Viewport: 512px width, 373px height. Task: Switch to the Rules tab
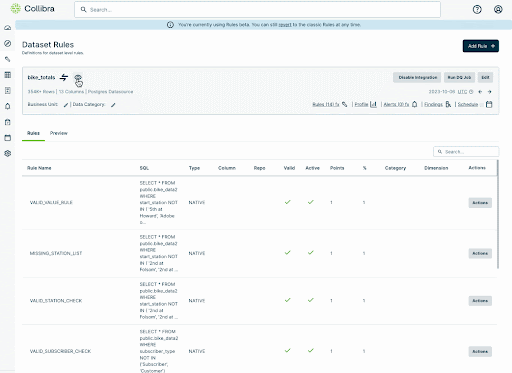tap(33, 133)
